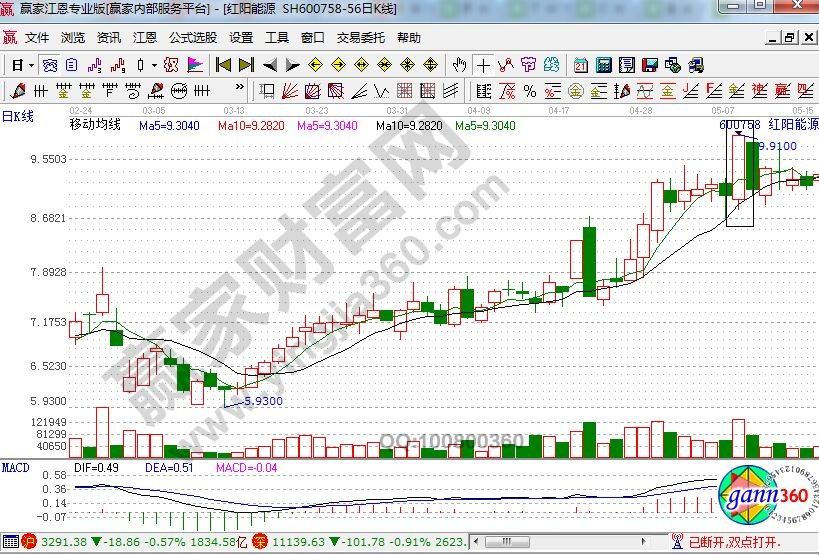819x555 pixels.
Task: Click the hand pan tool icon
Action: (459, 65)
